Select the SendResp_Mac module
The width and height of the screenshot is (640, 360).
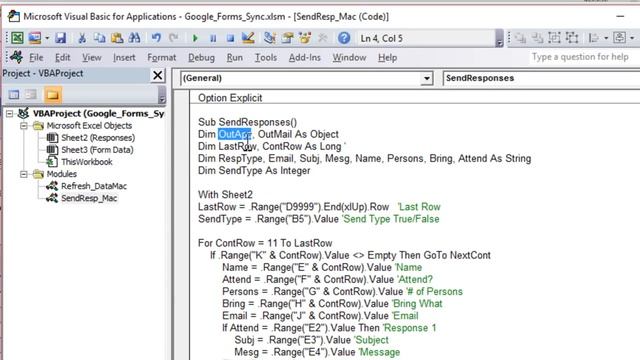pyautogui.click(x=89, y=198)
